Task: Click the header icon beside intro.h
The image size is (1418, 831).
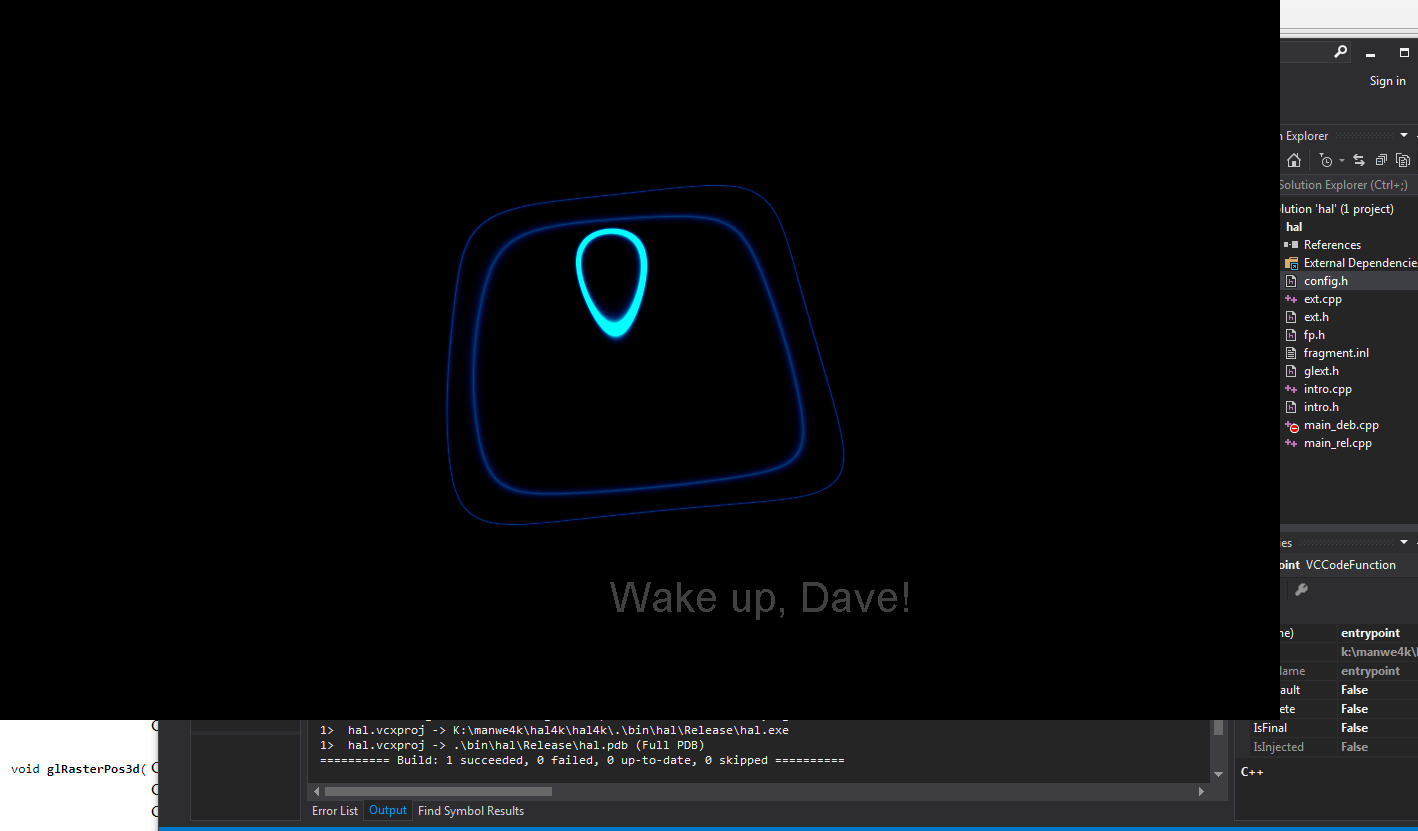Action: [1291, 407]
